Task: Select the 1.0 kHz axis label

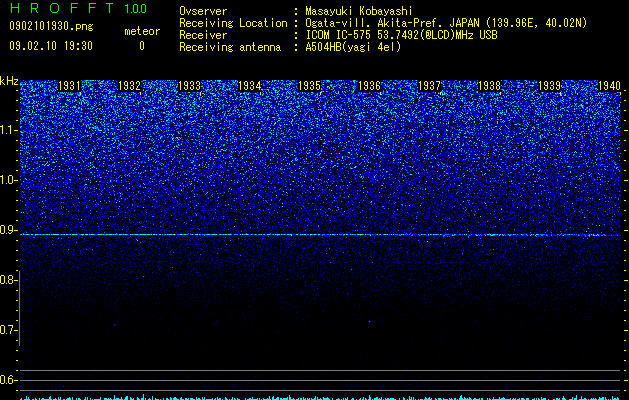Action: tap(9, 180)
